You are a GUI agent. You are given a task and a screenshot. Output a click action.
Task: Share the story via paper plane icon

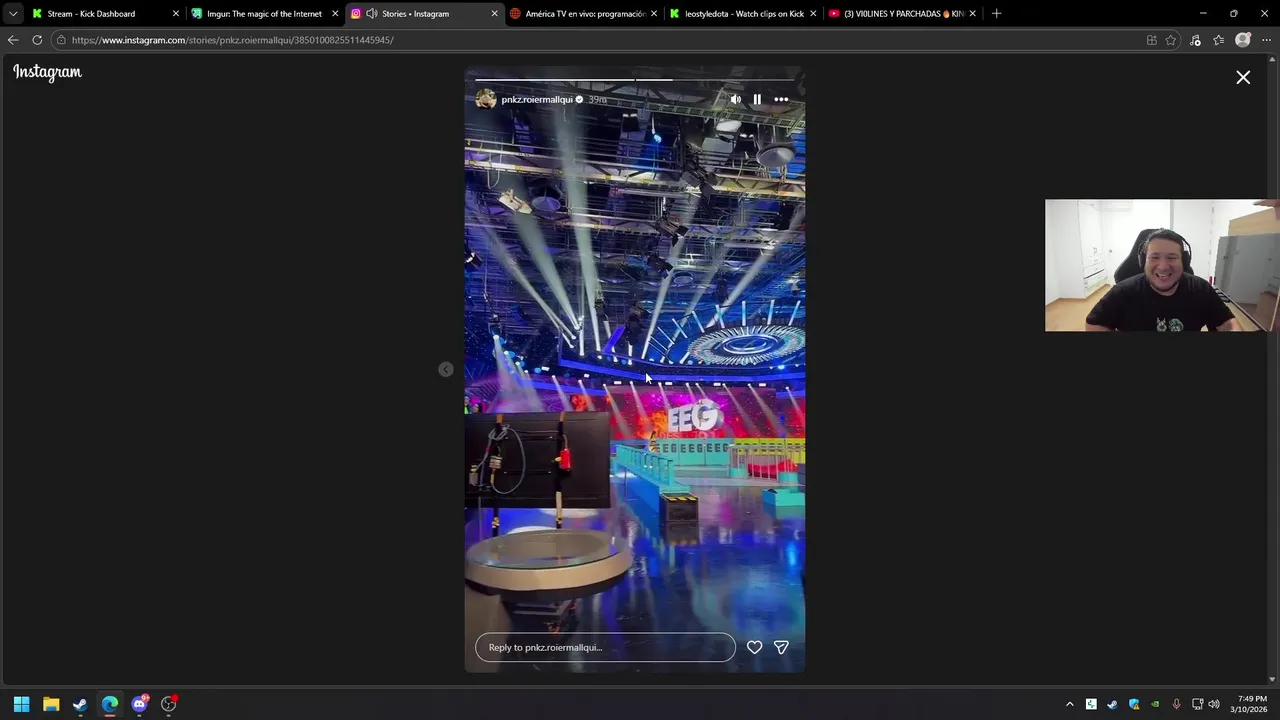click(781, 647)
